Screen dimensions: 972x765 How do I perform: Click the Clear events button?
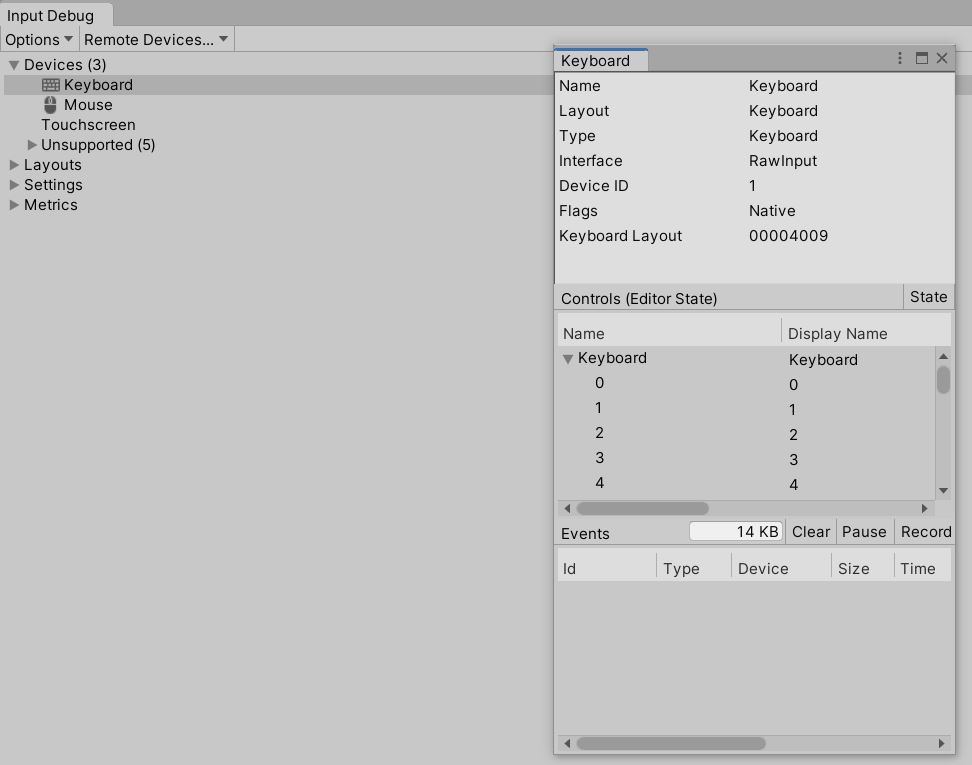click(x=810, y=532)
